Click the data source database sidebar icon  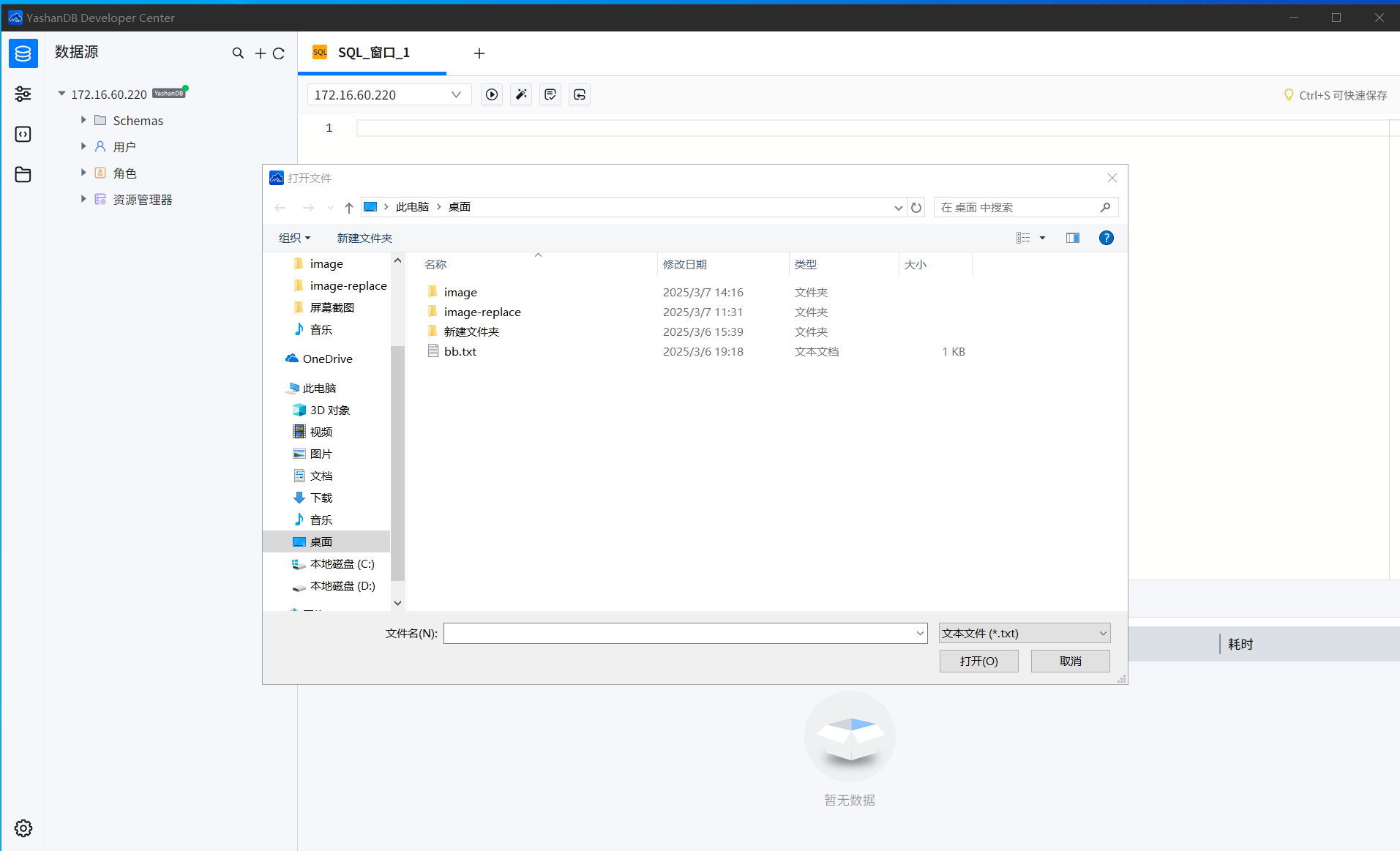pos(23,53)
